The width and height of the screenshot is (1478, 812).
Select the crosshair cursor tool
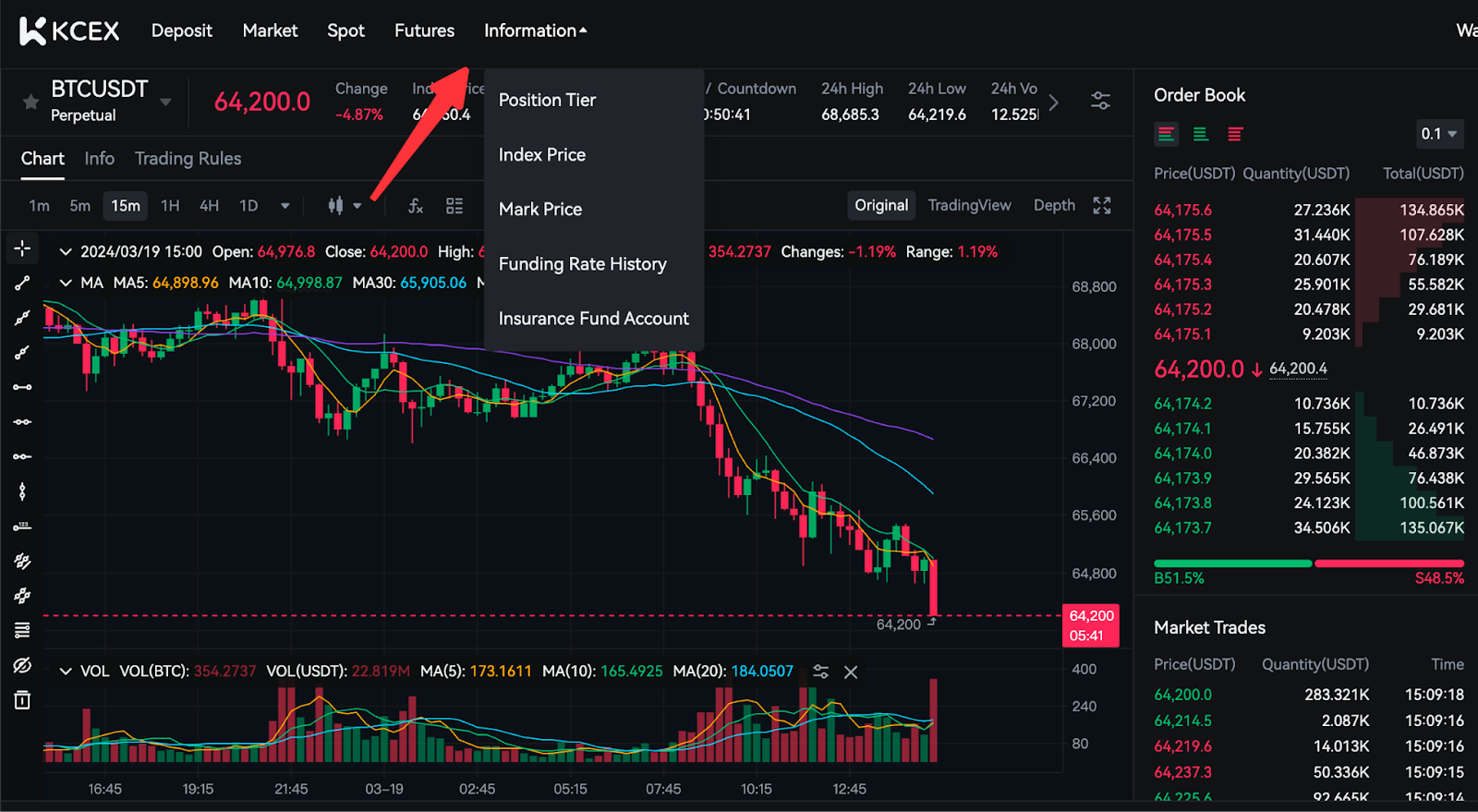[x=22, y=248]
